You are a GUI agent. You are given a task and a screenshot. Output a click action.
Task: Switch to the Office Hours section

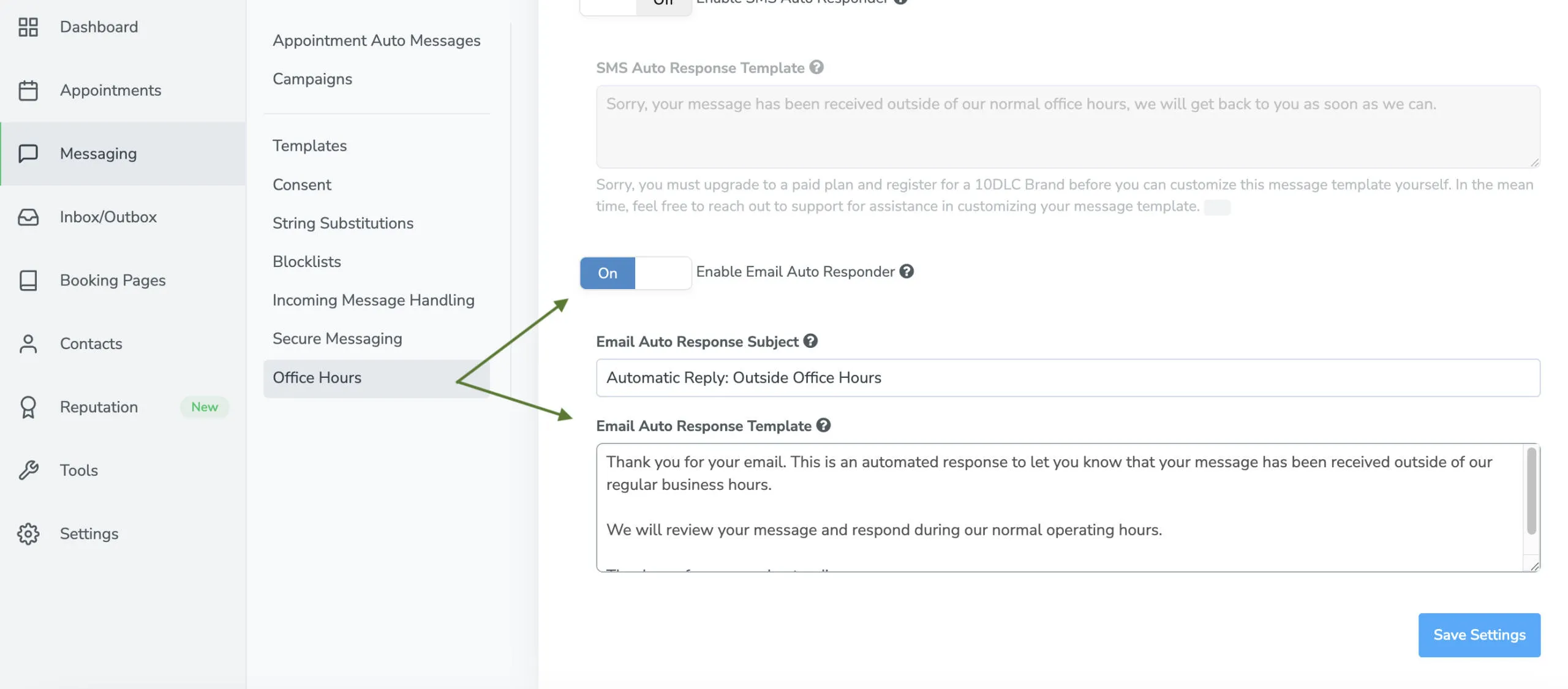click(317, 377)
